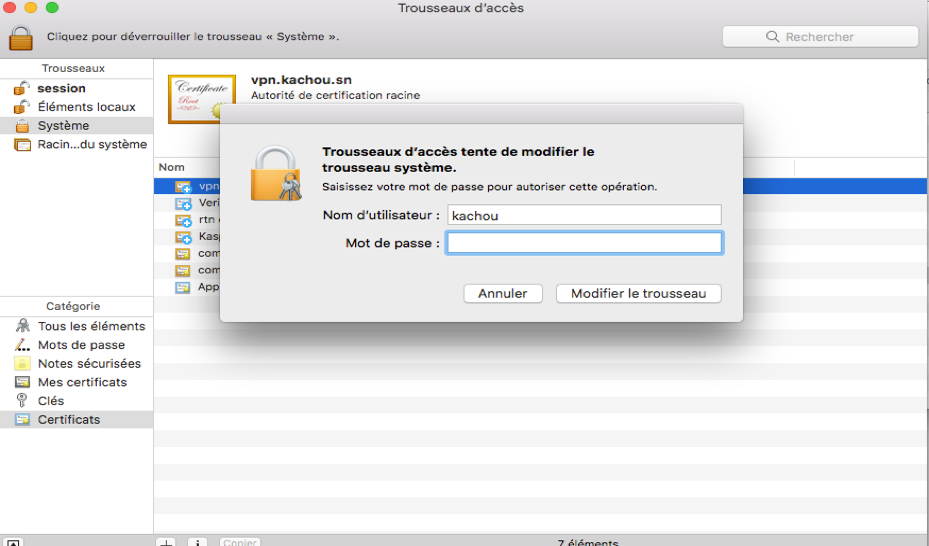Select the vpn certificate row icon
929x546 pixels.
(x=183, y=187)
